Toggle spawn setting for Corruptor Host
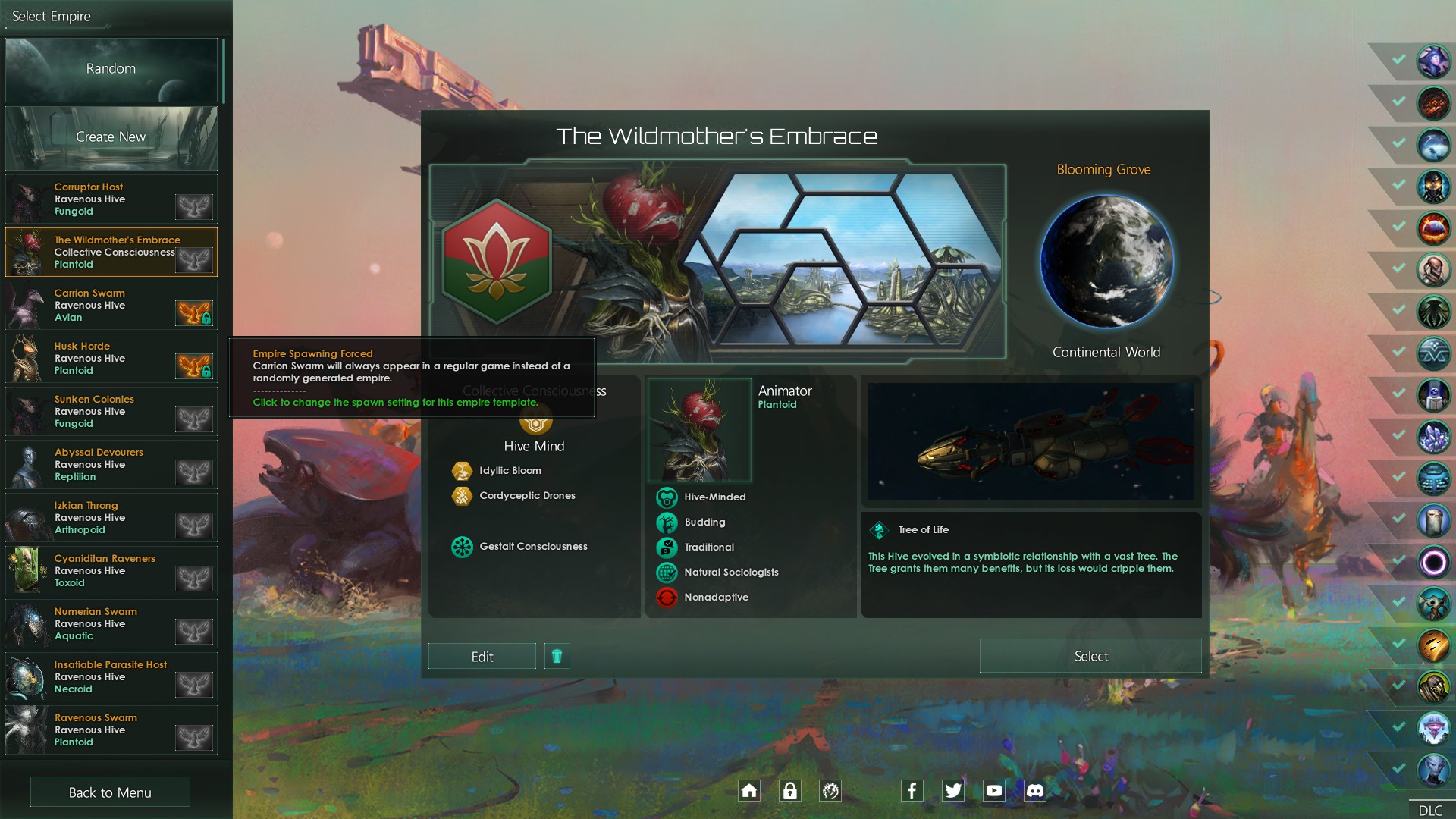 (x=194, y=206)
